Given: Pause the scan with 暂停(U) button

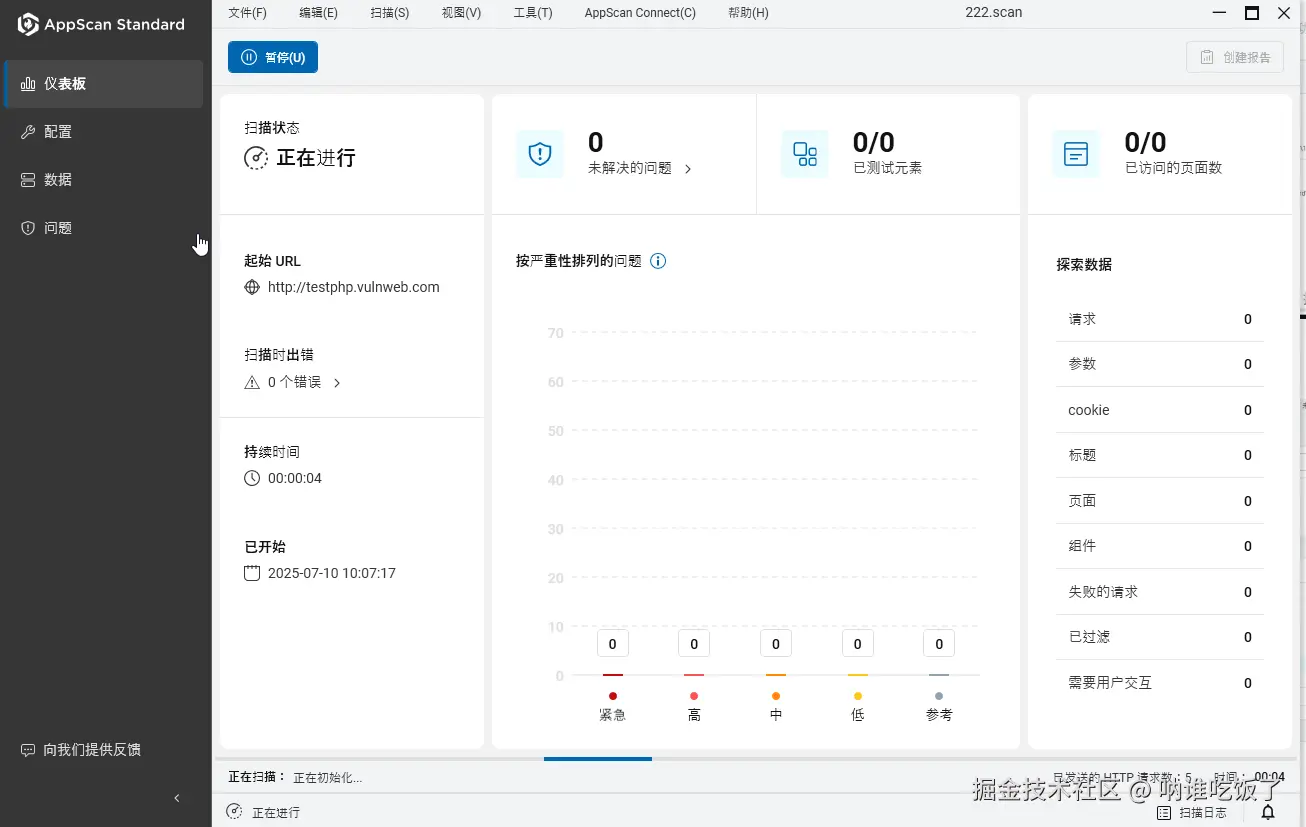Looking at the screenshot, I should (x=273, y=57).
